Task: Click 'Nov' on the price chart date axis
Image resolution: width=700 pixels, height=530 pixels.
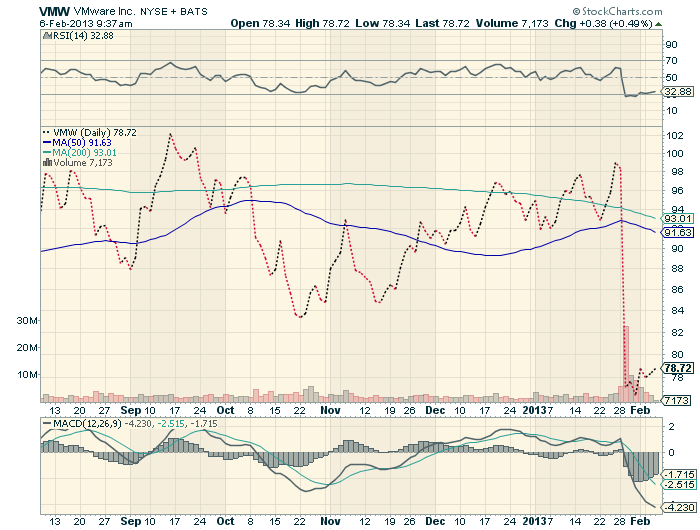Action: (331, 410)
